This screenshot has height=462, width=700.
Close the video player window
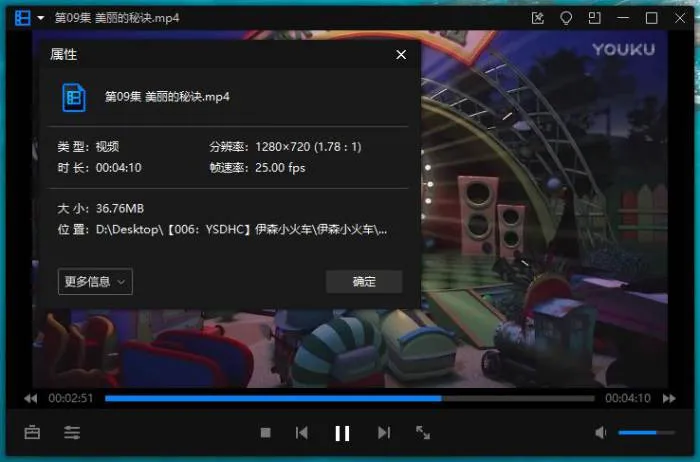coord(679,18)
